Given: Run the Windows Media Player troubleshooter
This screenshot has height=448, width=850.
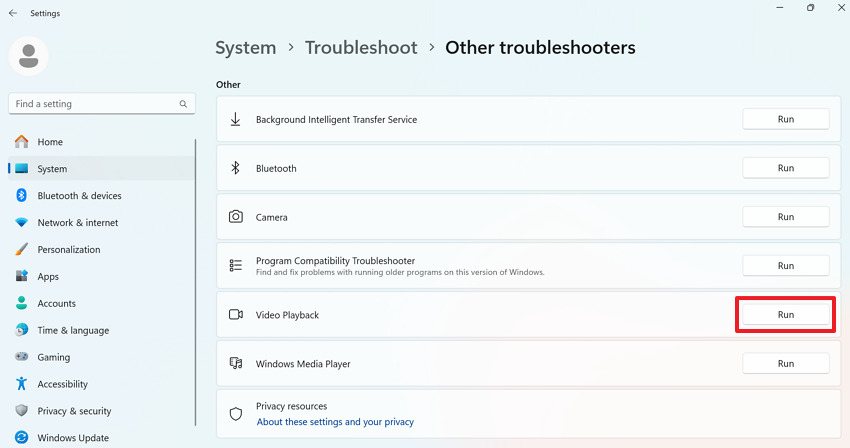Looking at the screenshot, I should pyautogui.click(x=785, y=363).
